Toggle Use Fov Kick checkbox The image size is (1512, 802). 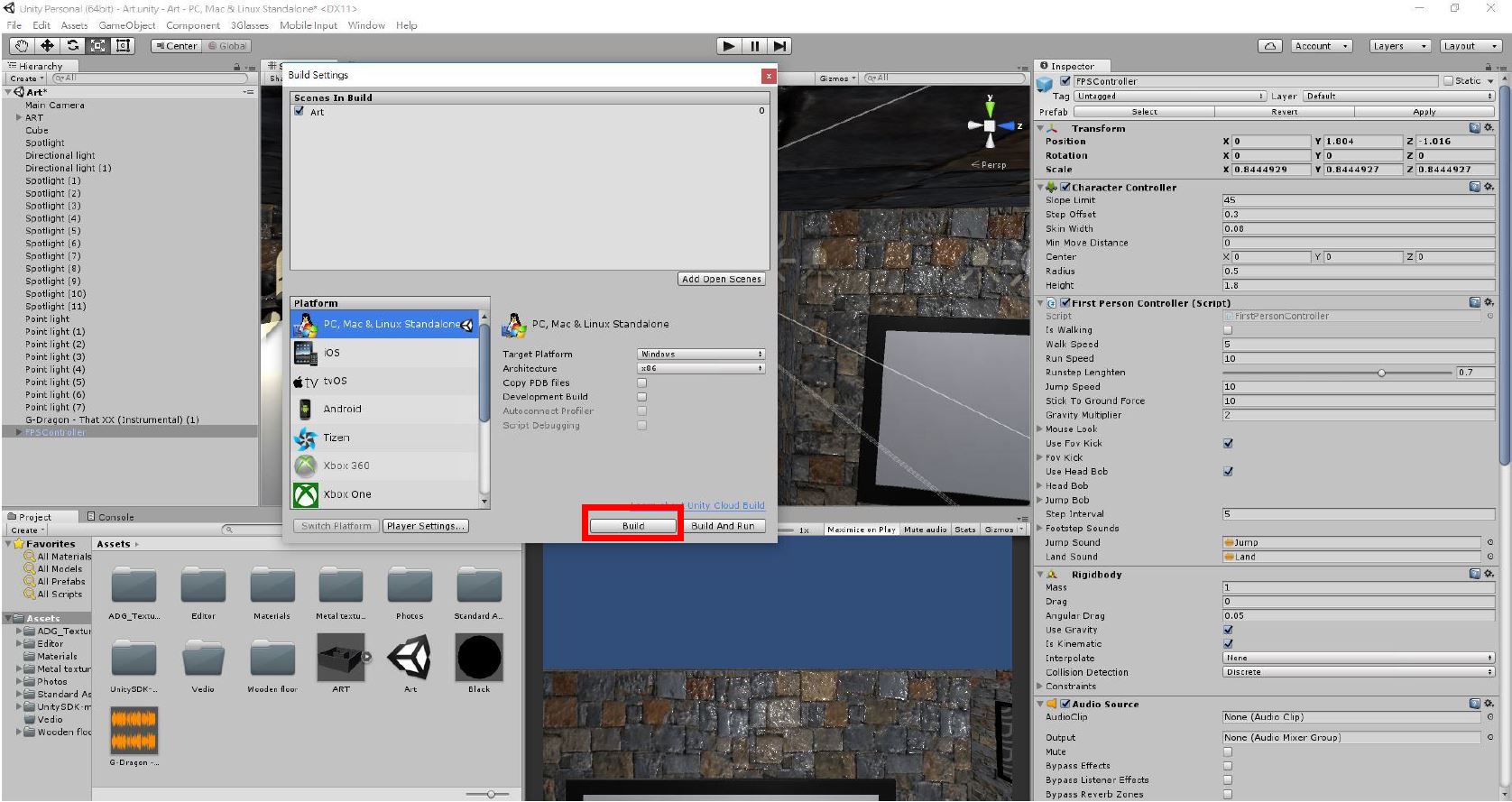coord(1228,444)
